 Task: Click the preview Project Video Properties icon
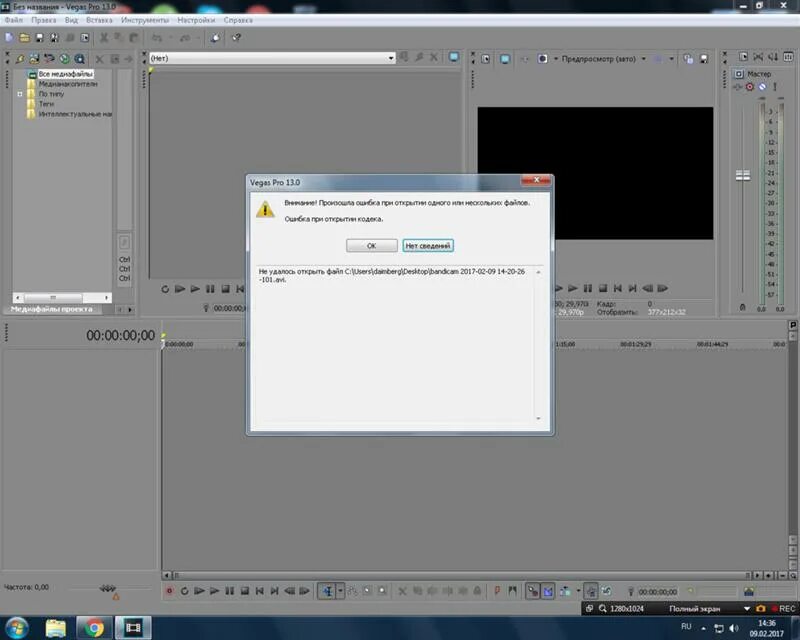485,59
